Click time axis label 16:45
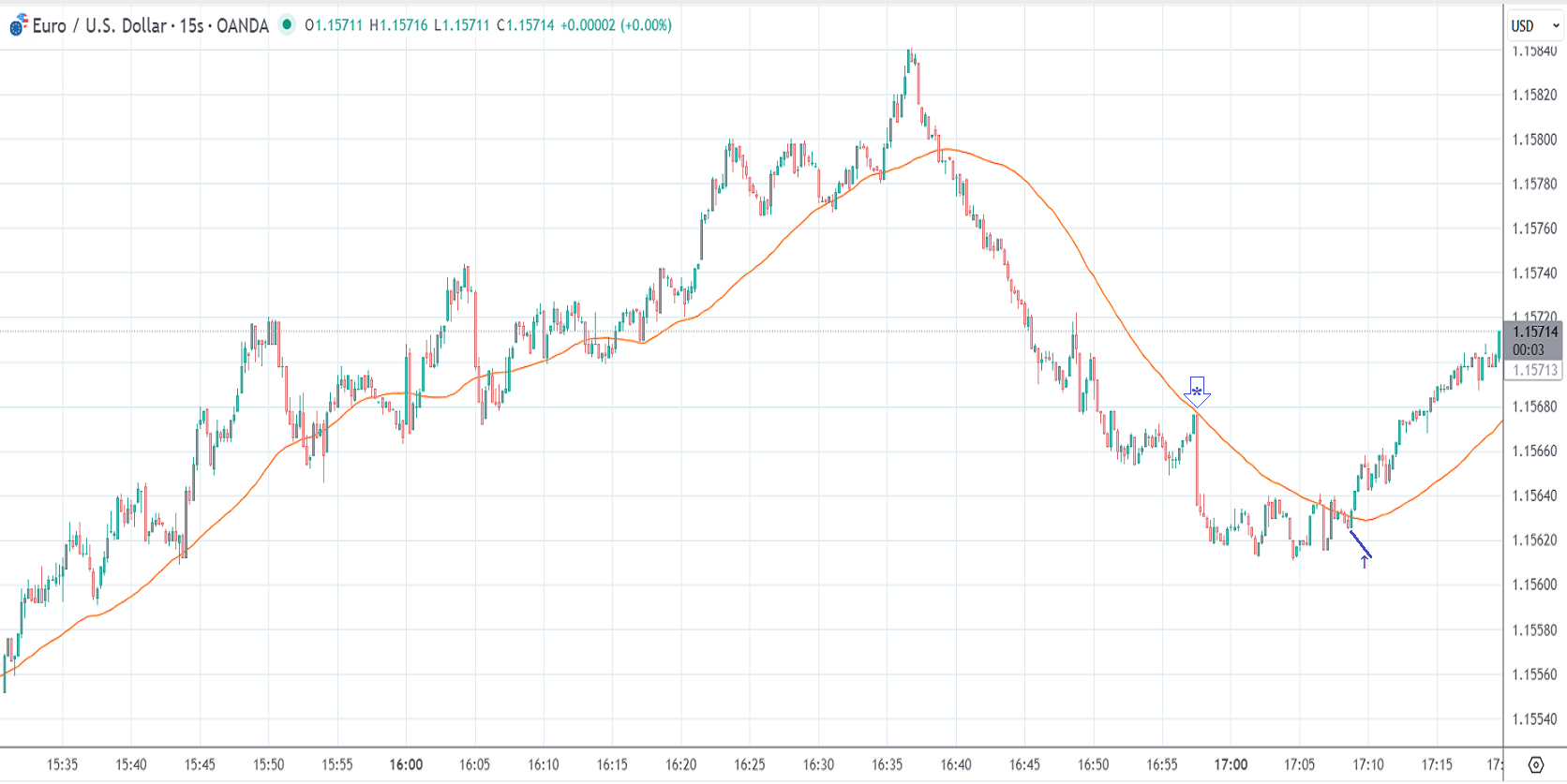1567x784 pixels. coord(1024,764)
